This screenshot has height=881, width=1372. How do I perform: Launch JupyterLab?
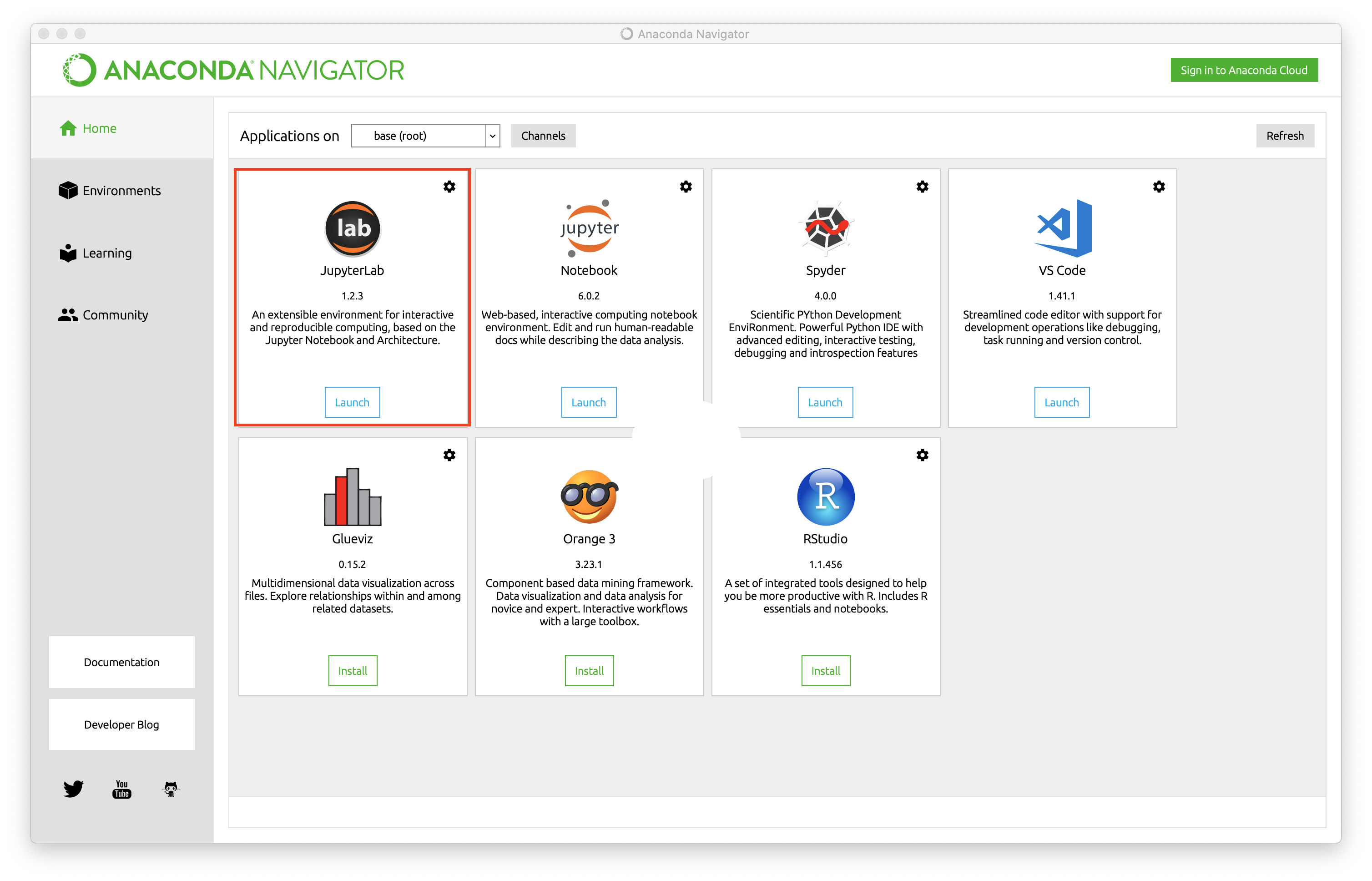[352, 402]
